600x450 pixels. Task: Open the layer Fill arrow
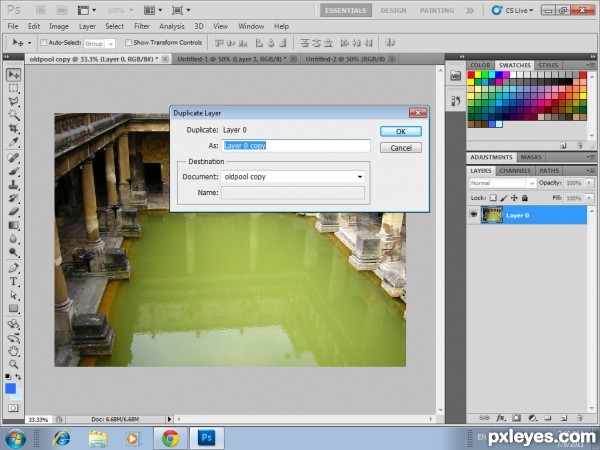(x=589, y=198)
